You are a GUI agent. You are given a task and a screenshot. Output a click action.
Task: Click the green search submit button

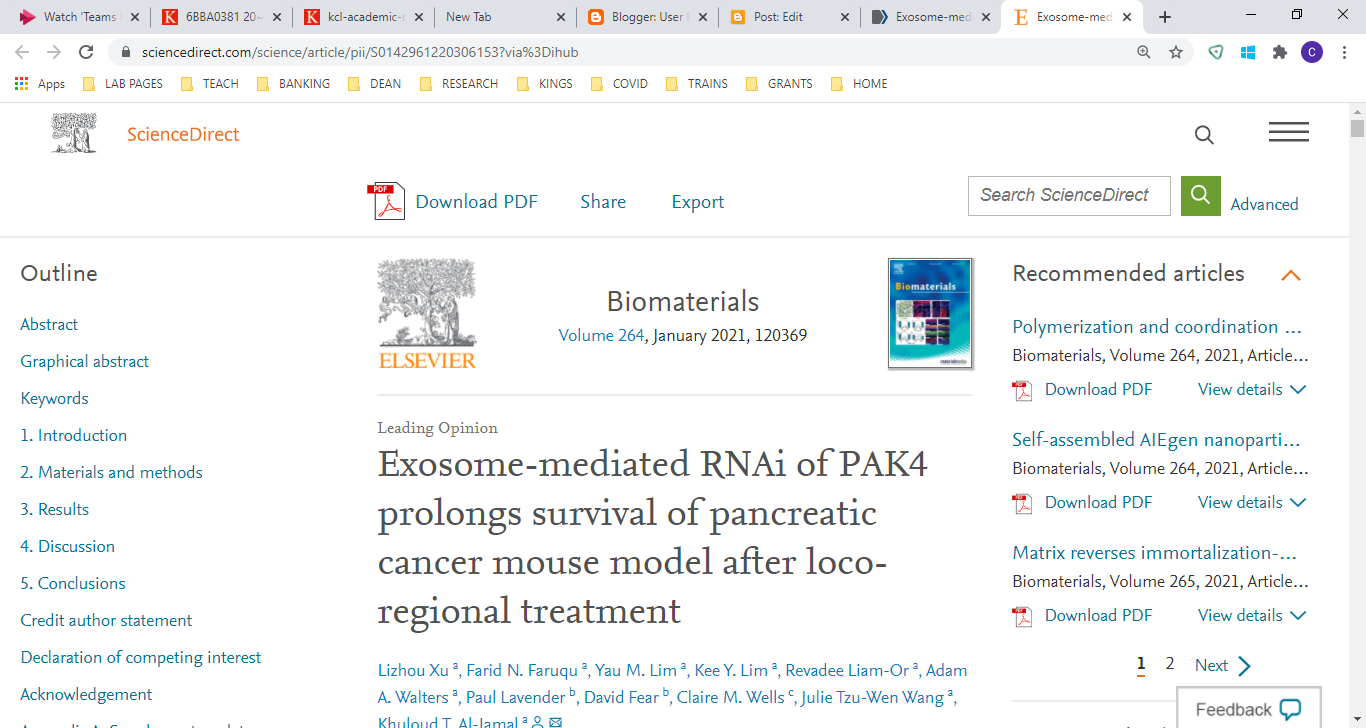point(1201,195)
